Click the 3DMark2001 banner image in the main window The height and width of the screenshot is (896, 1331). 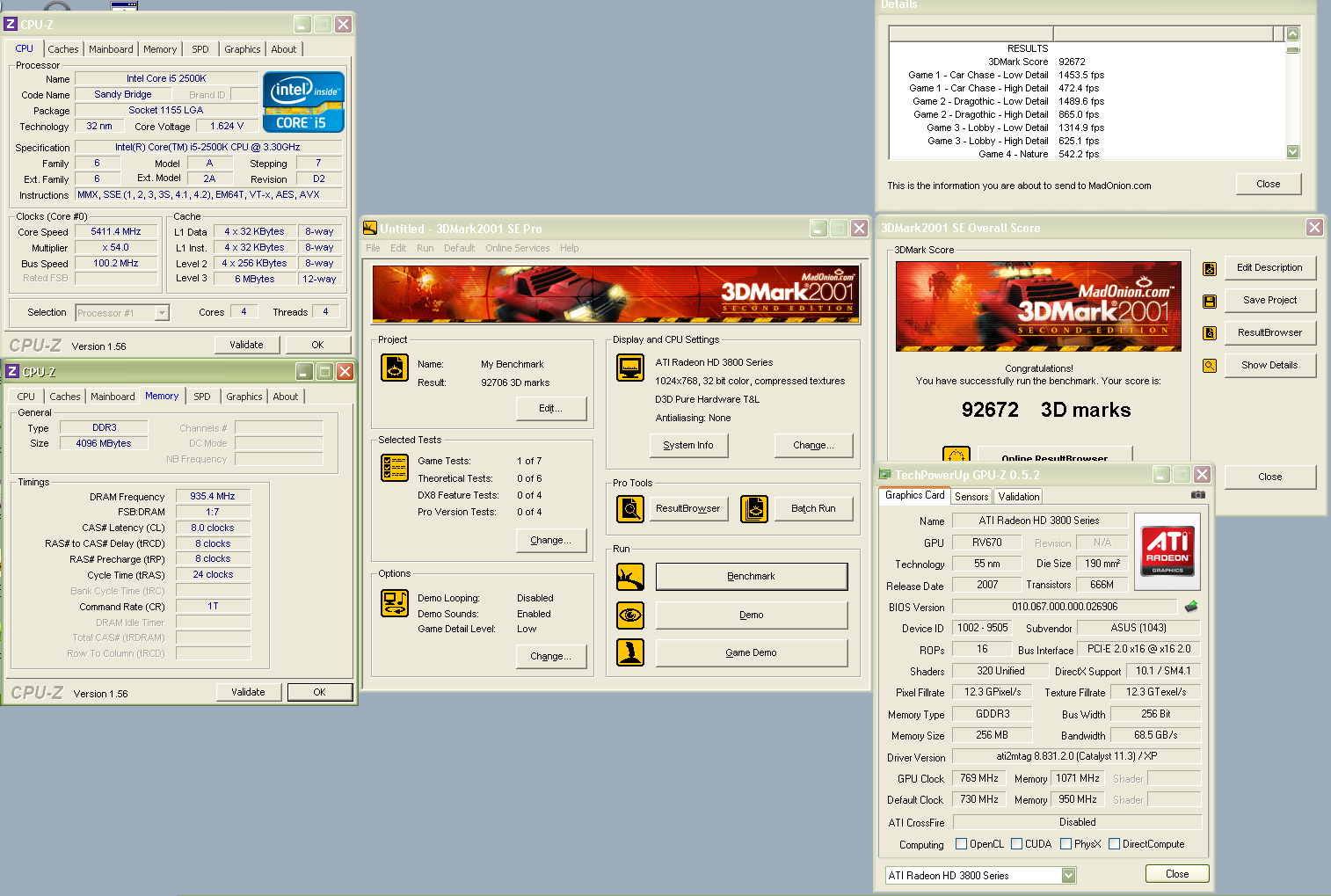(x=615, y=295)
